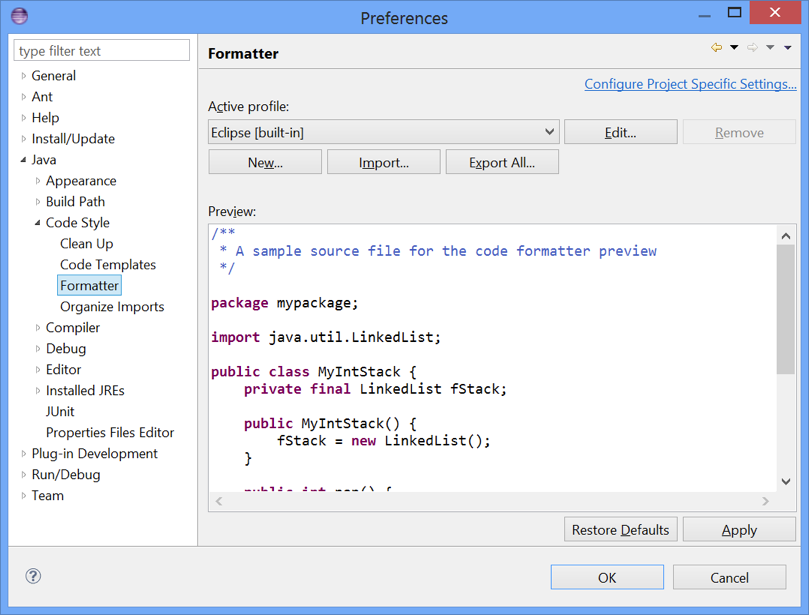Open Code Templates preference page
Viewport: 809px width, 615px height.
pyautogui.click(x=108, y=265)
